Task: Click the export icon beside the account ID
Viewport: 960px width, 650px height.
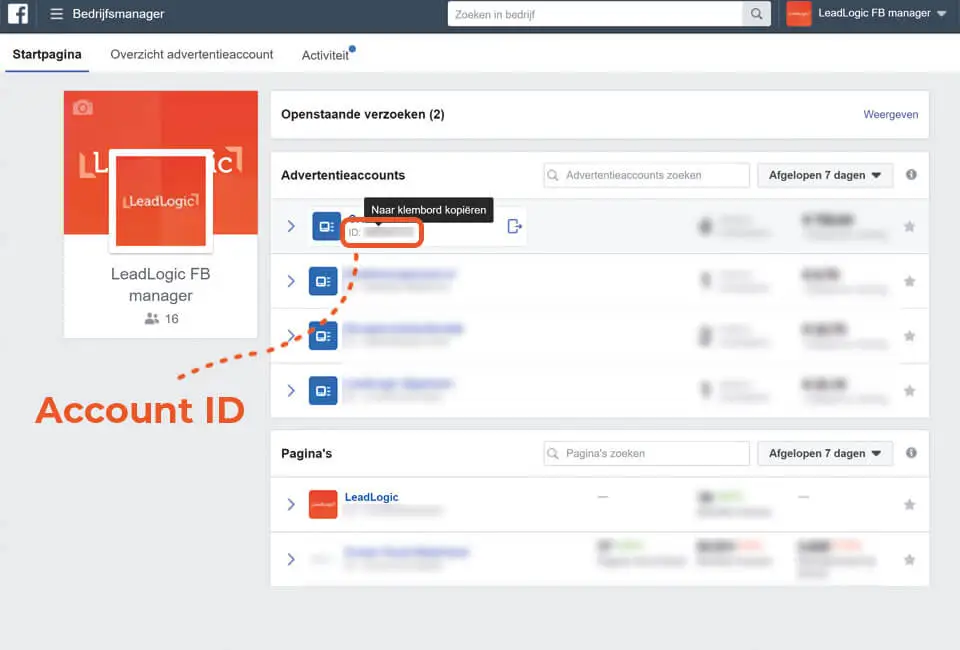Action: [x=514, y=226]
